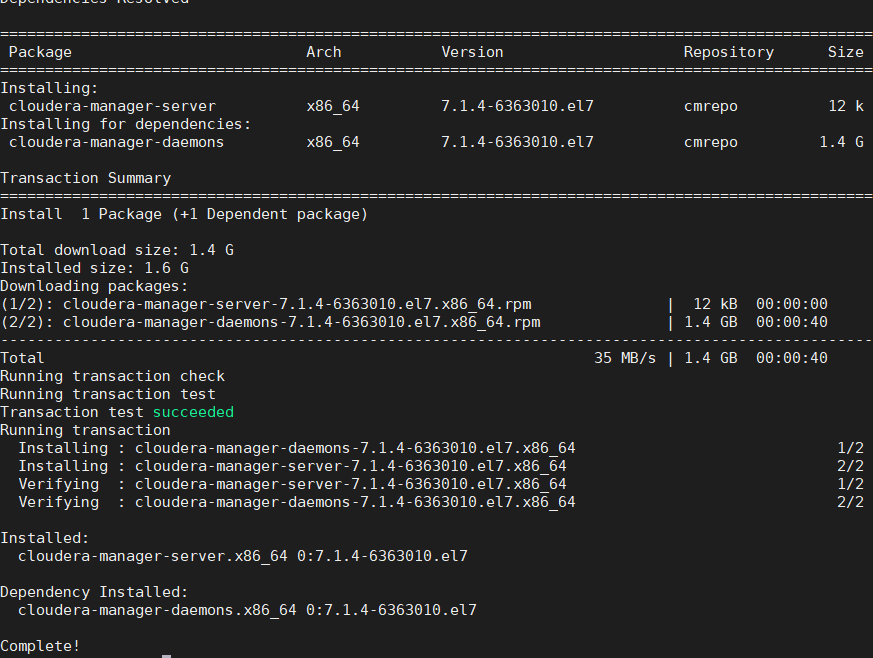Image resolution: width=873 pixels, height=658 pixels.
Task: Click 'Install 1 Package (+1 Dependent package)' line
Action: [184, 214]
